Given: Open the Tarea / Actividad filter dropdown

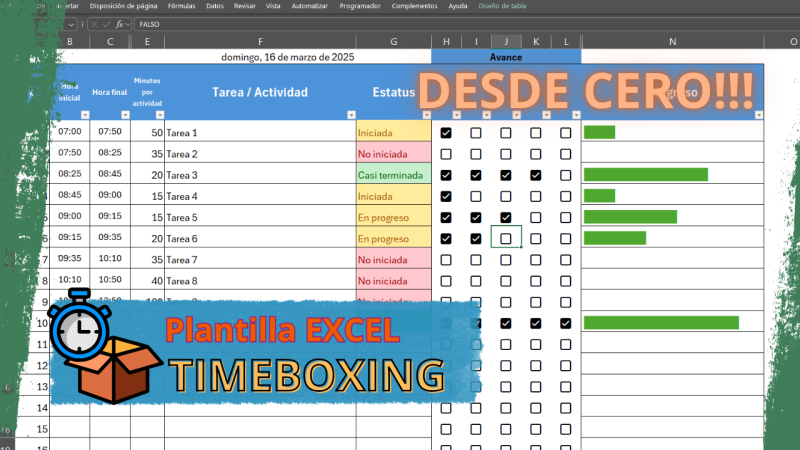Looking at the screenshot, I should (349, 114).
